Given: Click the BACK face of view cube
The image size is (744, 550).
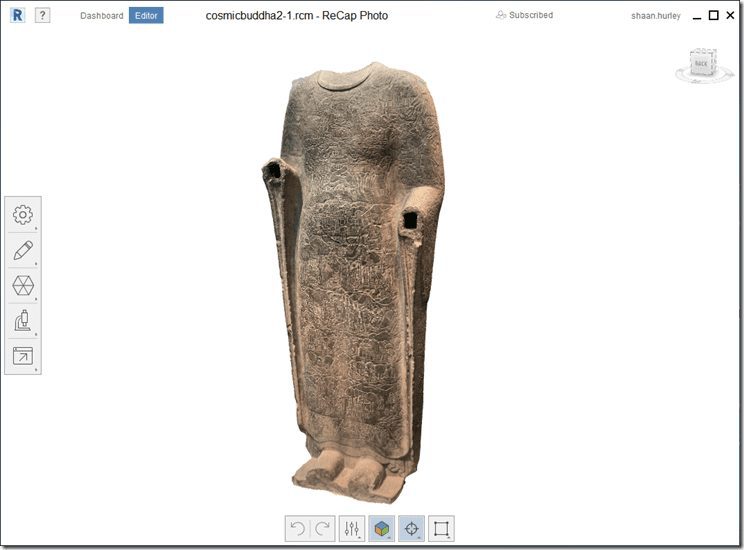Looking at the screenshot, I should (x=703, y=62).
